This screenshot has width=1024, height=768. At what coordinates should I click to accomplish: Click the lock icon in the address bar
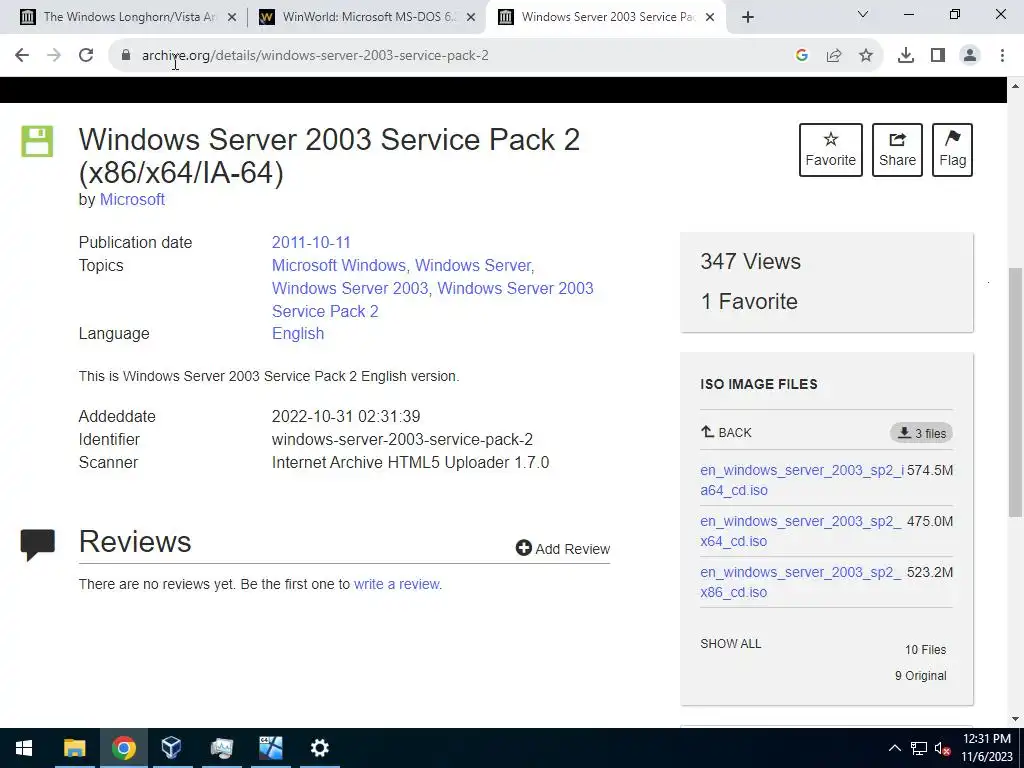coord(126,56)
